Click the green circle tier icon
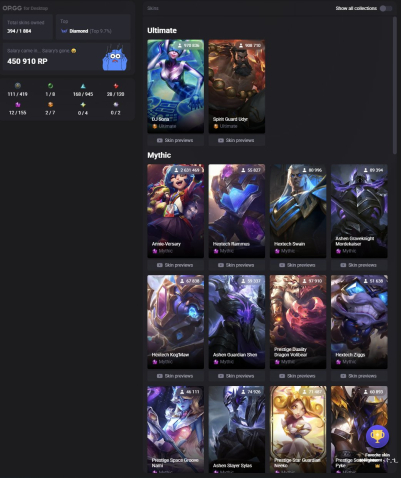The height and width of the screenshot is (478, 401). point(50,86)
